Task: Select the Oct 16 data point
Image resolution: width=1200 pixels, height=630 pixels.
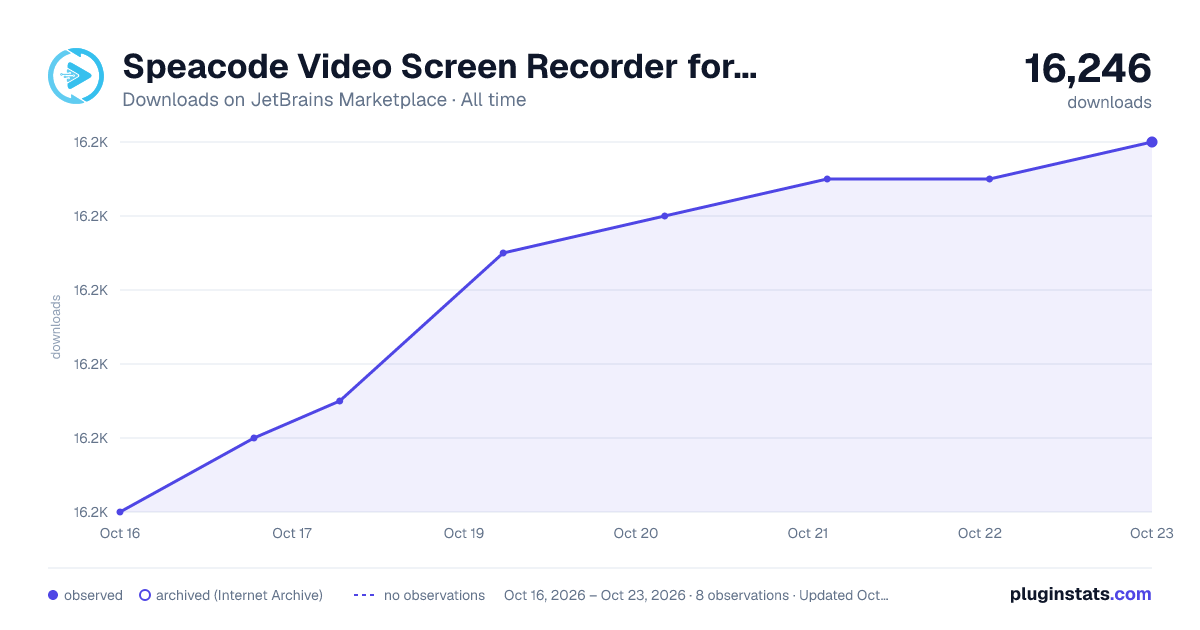Action: click(120, 512)
